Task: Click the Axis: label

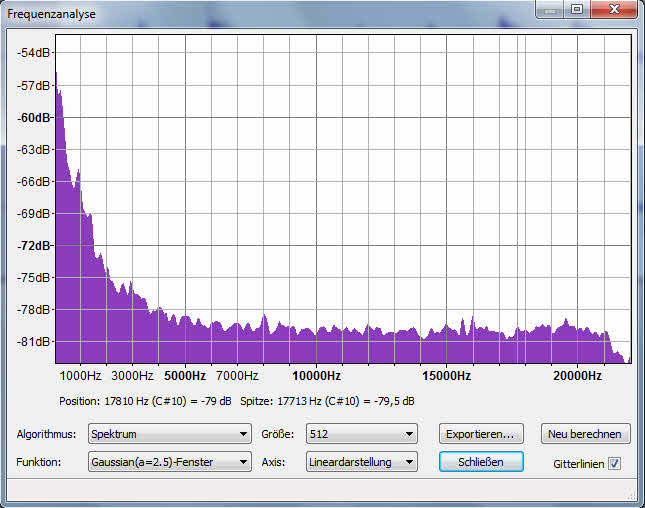Action: pos(273,462)
